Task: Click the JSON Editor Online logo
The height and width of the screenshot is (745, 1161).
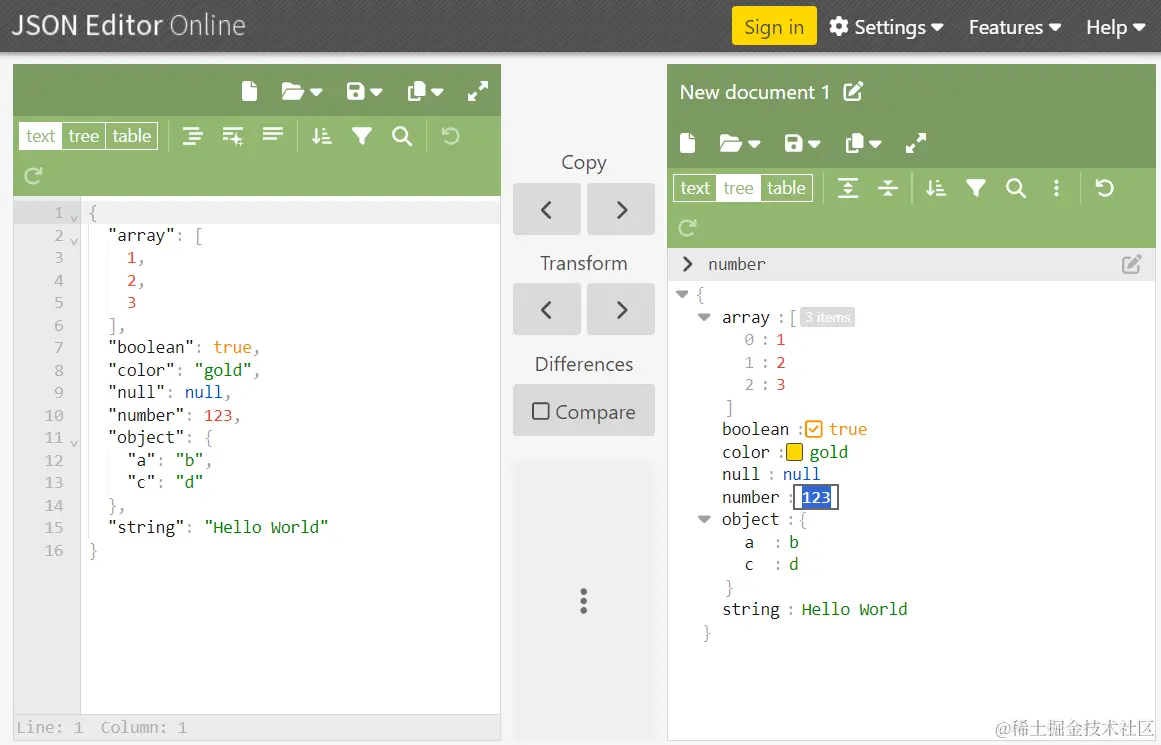Action: click(x=128, y=25)
